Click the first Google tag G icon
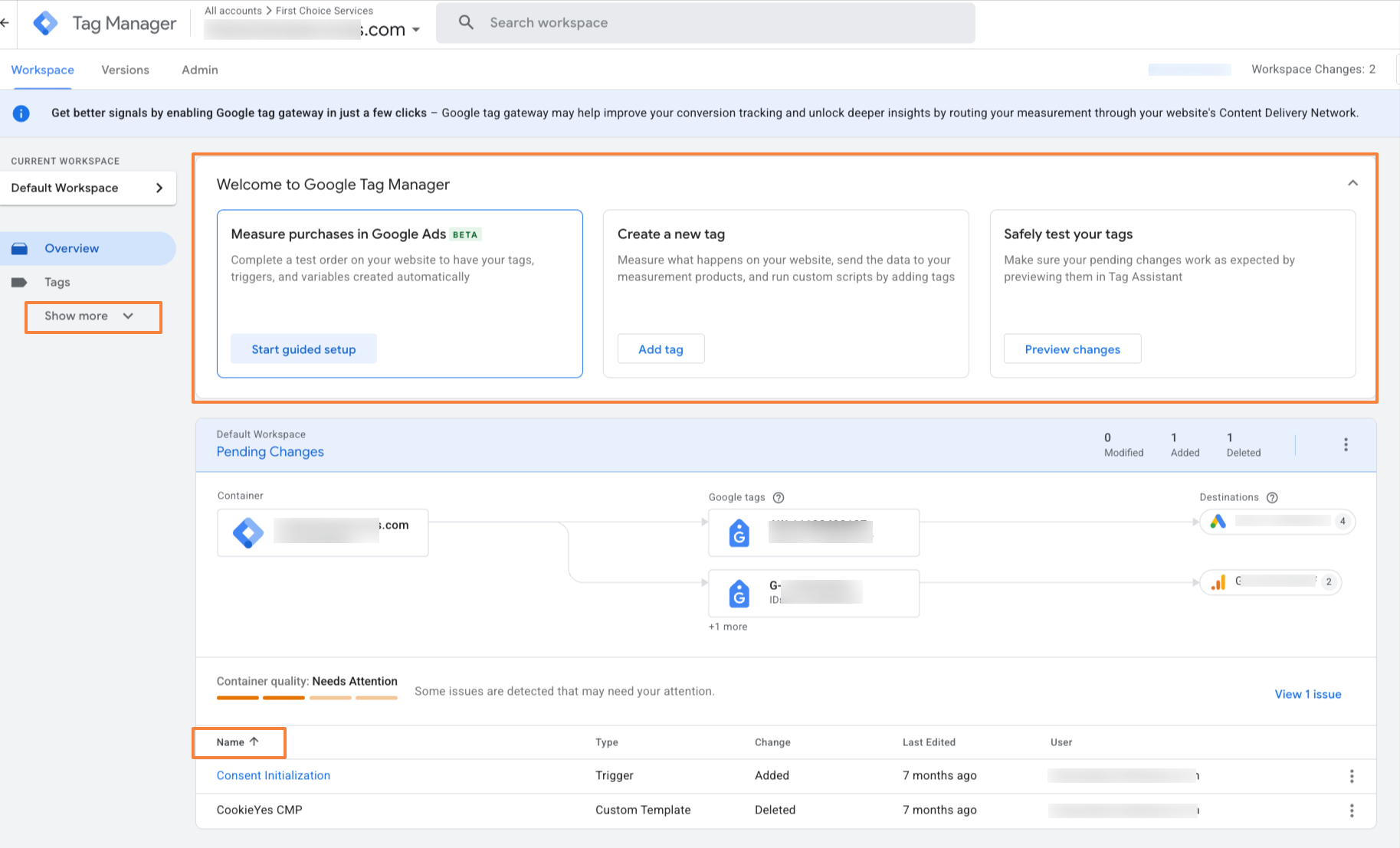 (739, 532)
